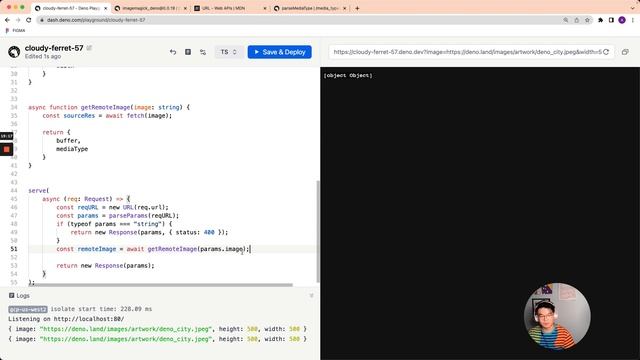Collapse the Logs panel with the chevron

(311, 295)
